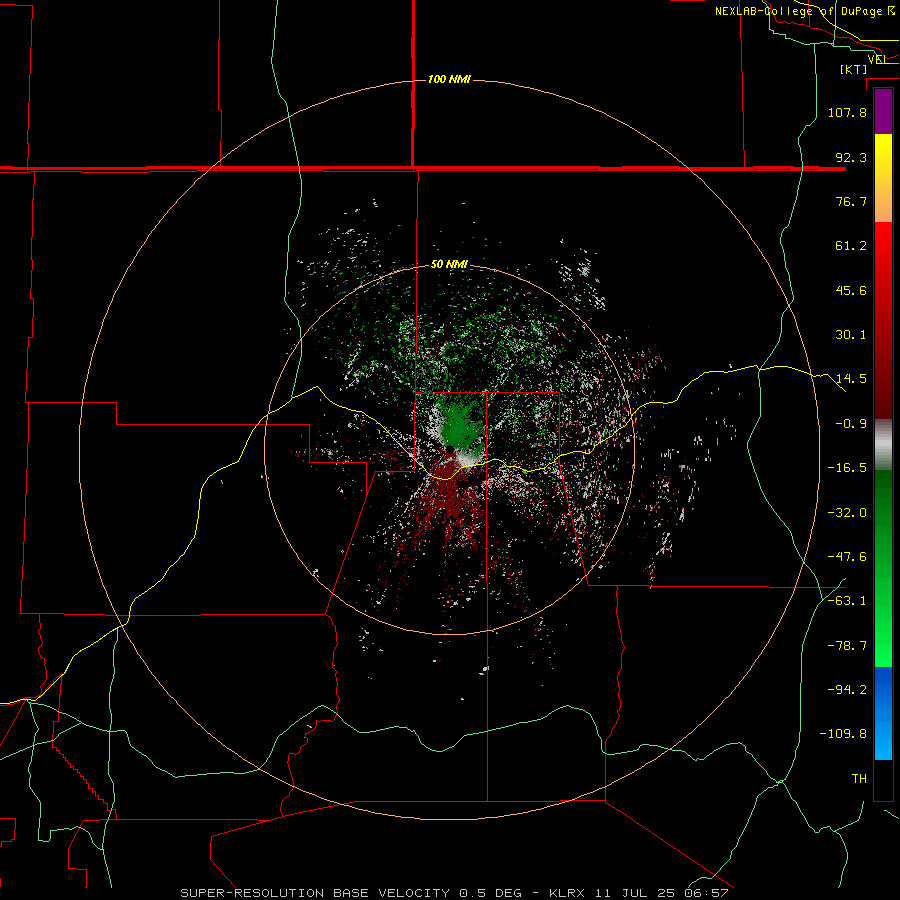Click the -47.6 velocity scale value
This screenshot has height=900, width=900.
(x=847, y=557)
